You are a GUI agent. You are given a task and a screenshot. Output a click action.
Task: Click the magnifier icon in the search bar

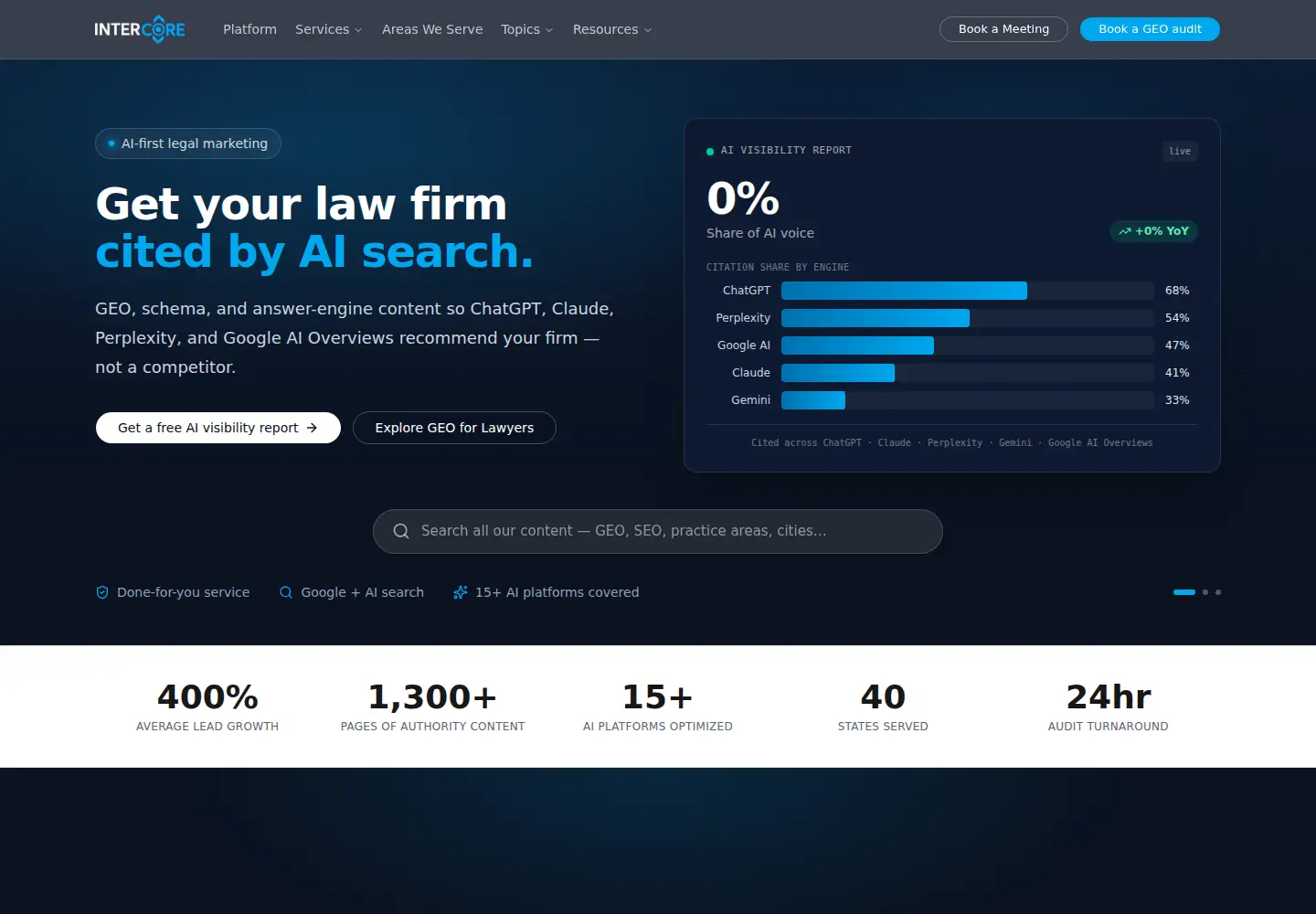pyautogui.click(x=401, y=531)
